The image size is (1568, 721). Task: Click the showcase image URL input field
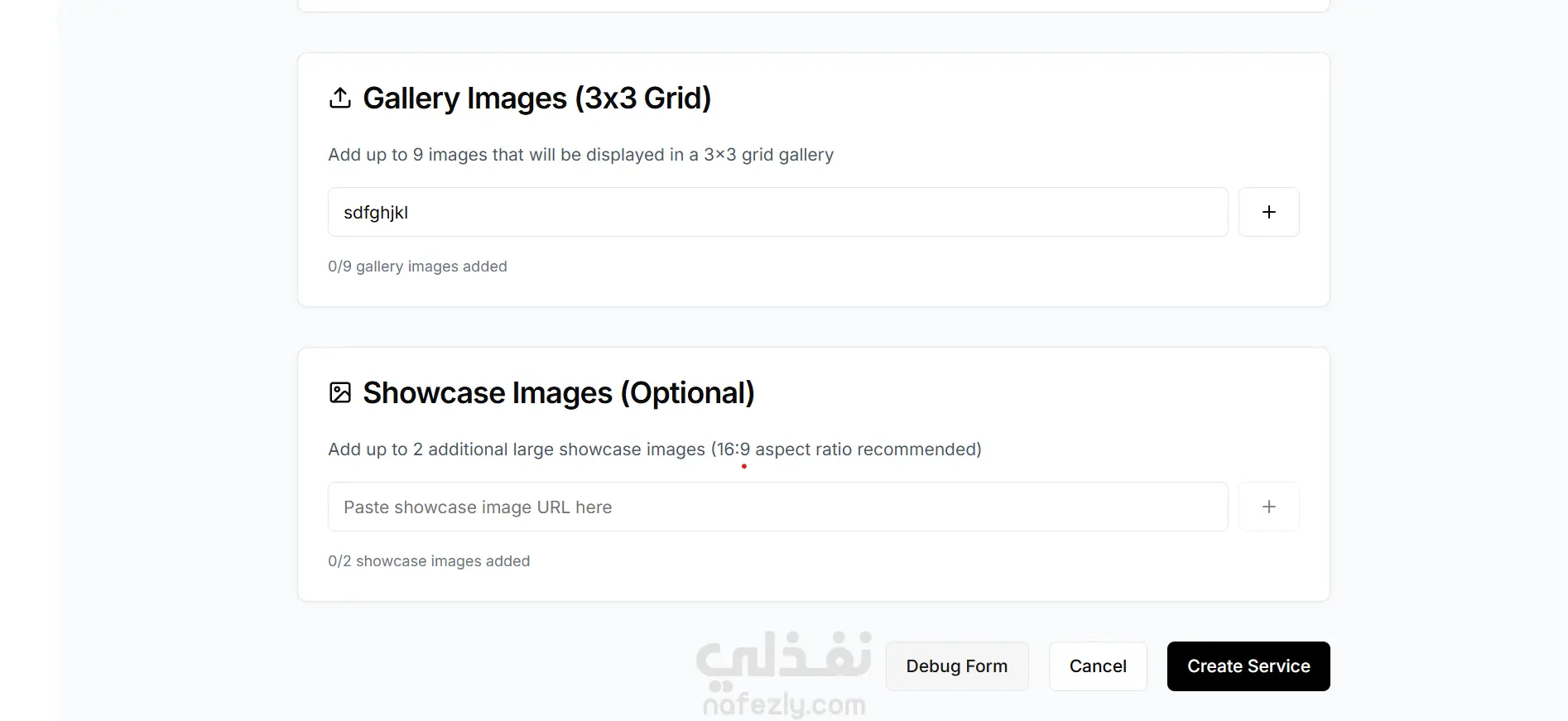point(777,507)
